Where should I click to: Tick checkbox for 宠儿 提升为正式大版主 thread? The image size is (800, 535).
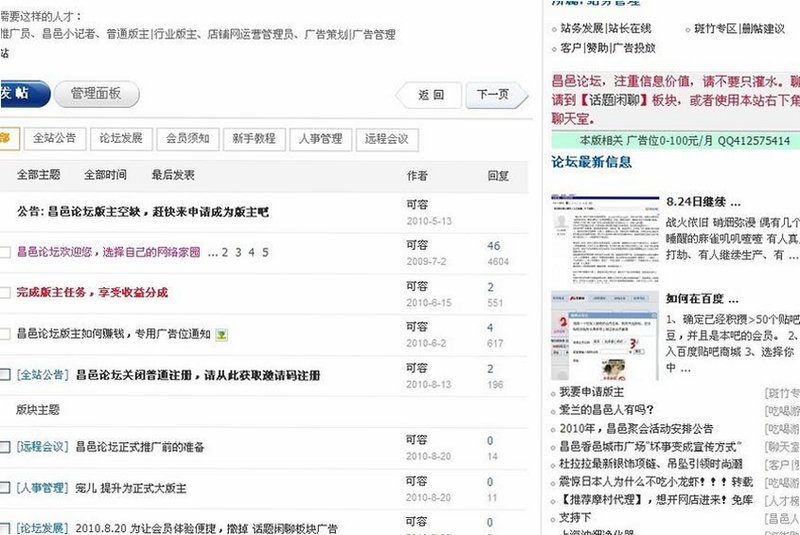(5, 488)
